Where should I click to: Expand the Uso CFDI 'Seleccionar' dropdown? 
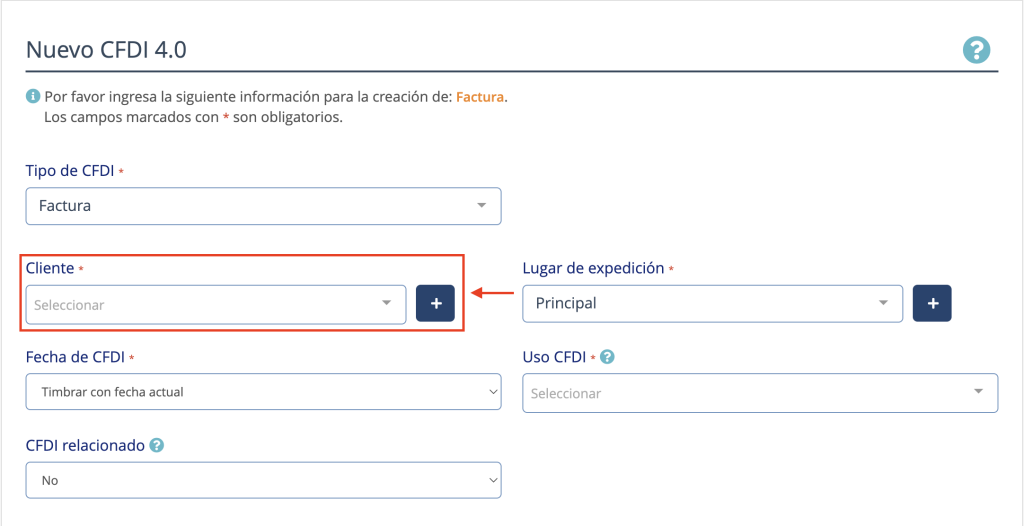tap(760, 393)
